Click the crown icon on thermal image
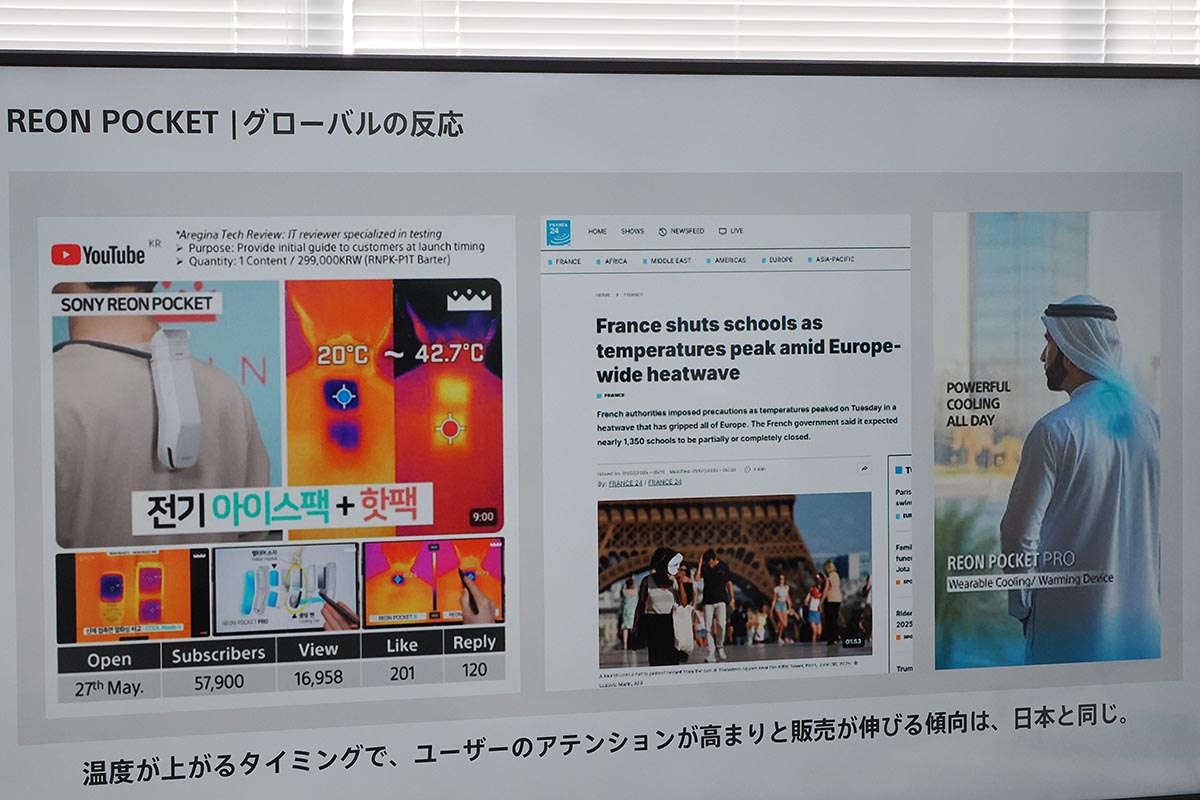 467,298
